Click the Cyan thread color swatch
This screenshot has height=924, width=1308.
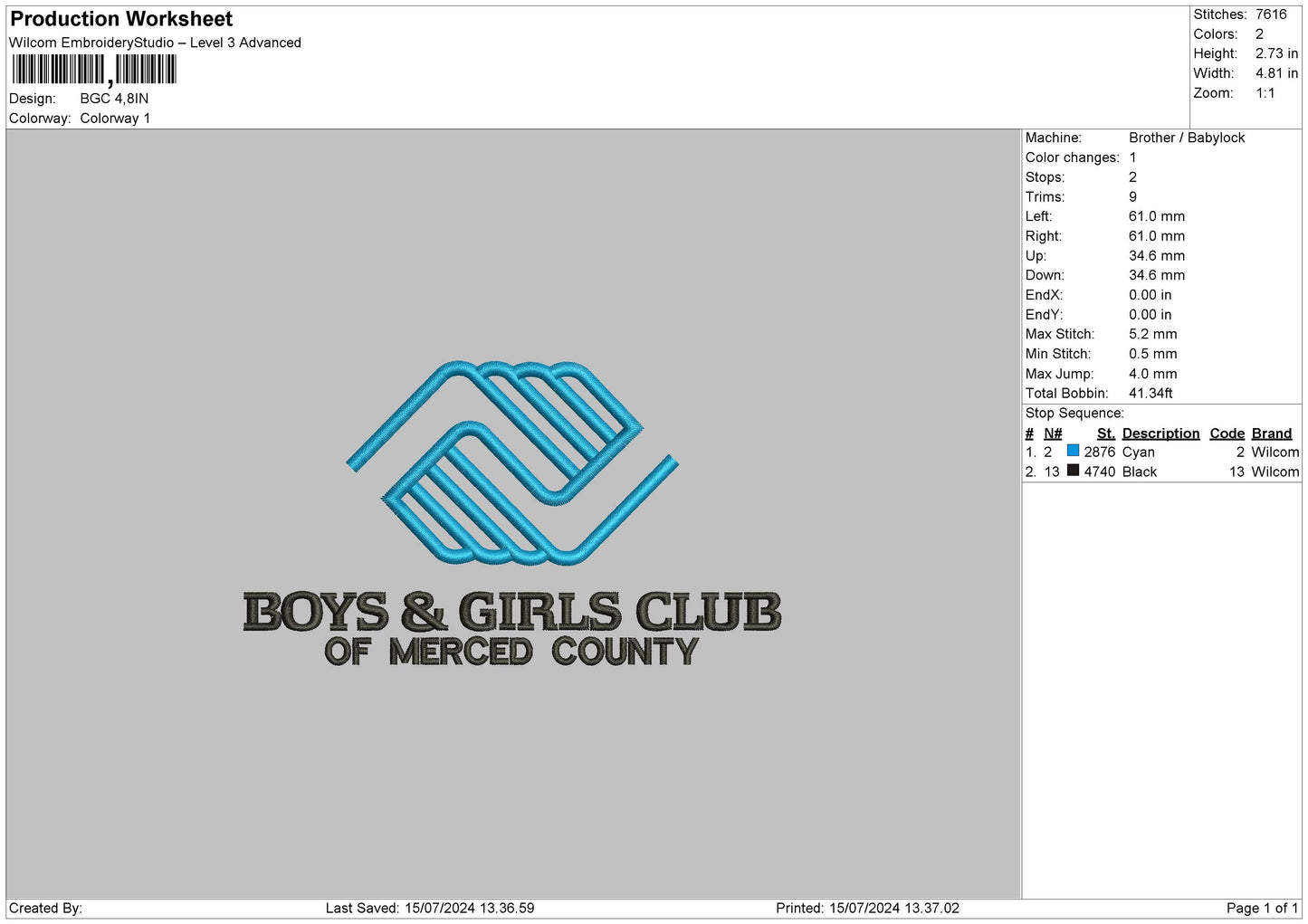point(1073,451)
